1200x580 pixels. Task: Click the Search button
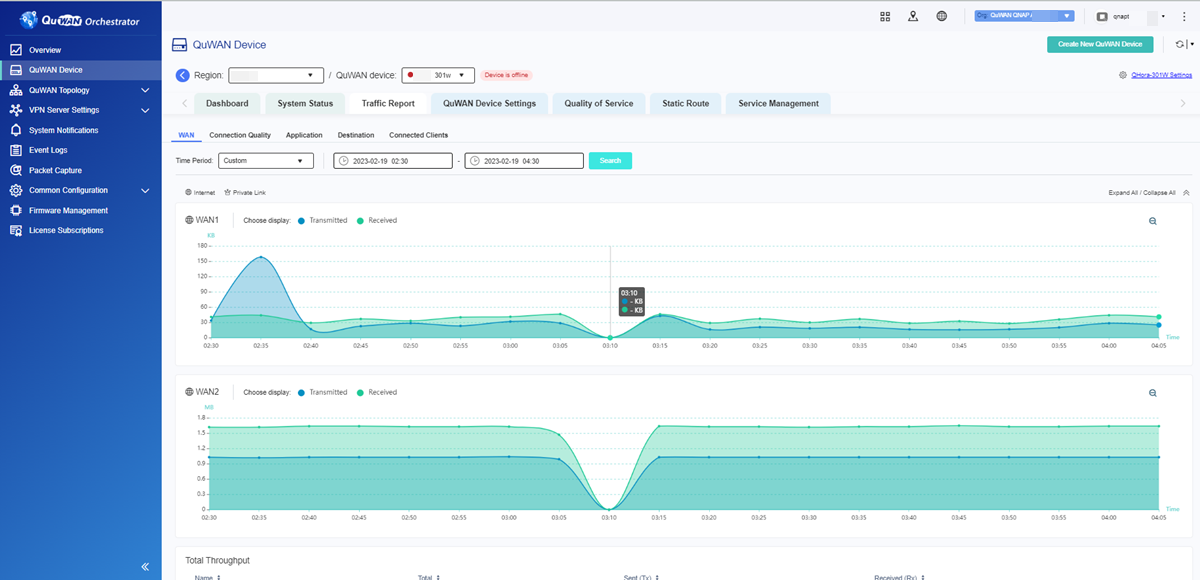pyautogui.click(x=610, y=160)
